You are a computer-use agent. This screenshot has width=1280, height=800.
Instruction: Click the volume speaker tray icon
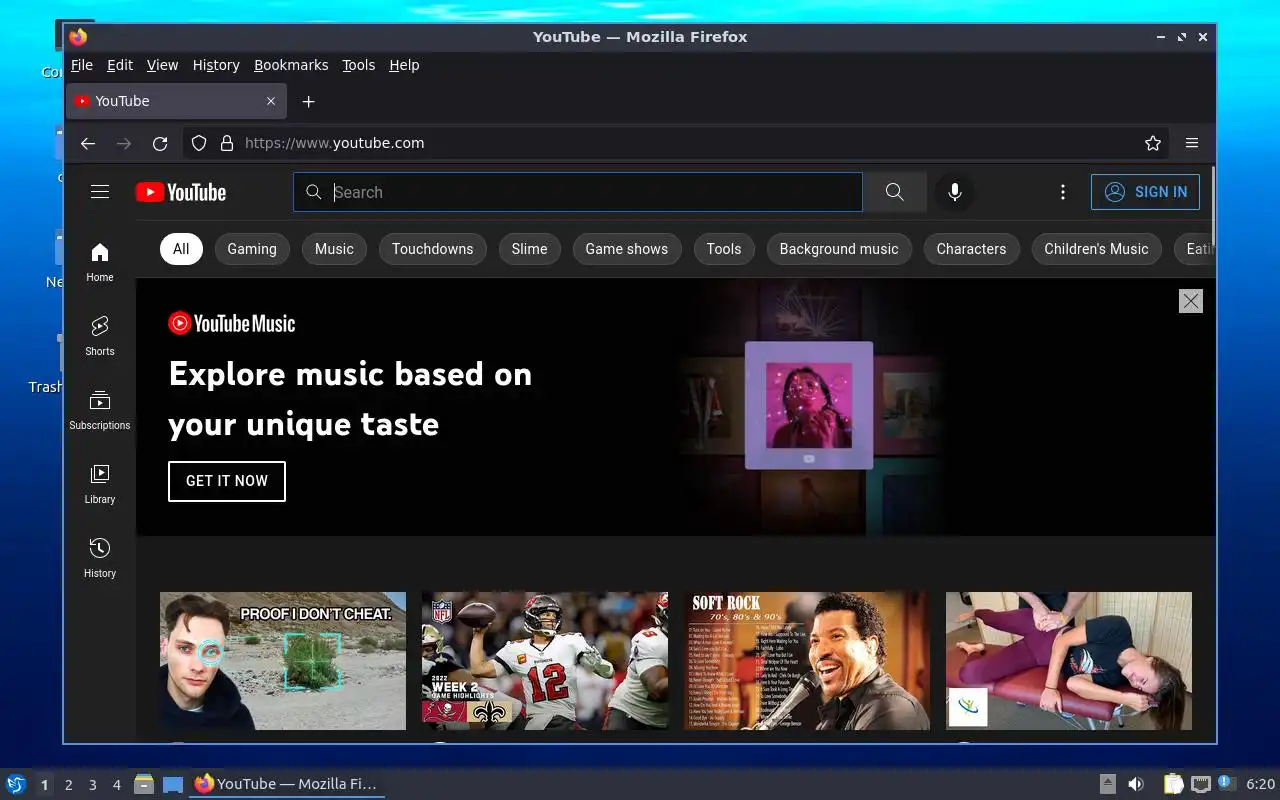[1136, 784]
